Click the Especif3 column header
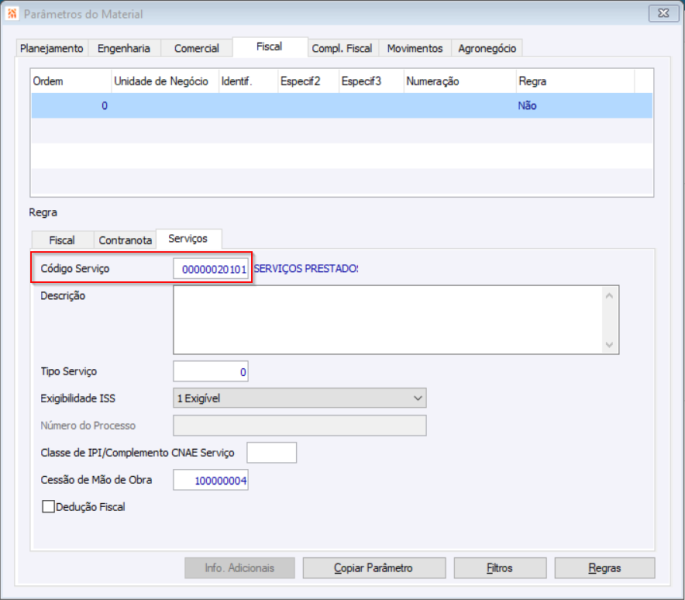685x600 pixels. (371, 81)
